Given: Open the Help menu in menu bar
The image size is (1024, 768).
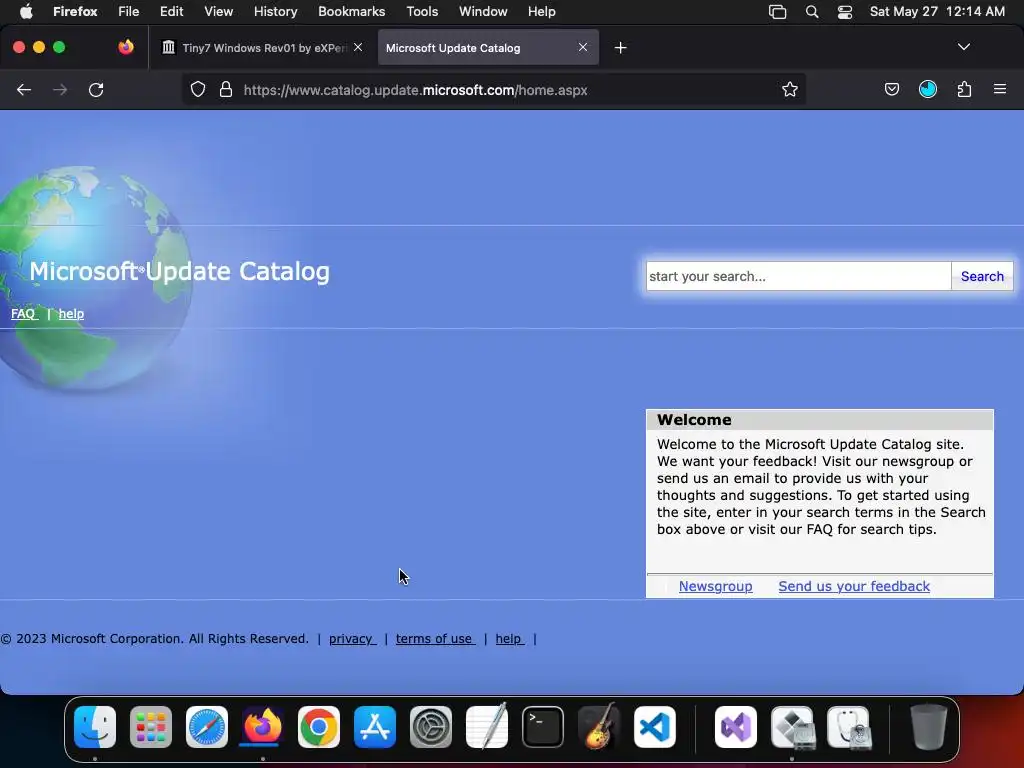Looking at the screenshot, I should pyautogui.click(x=541, y=12).
